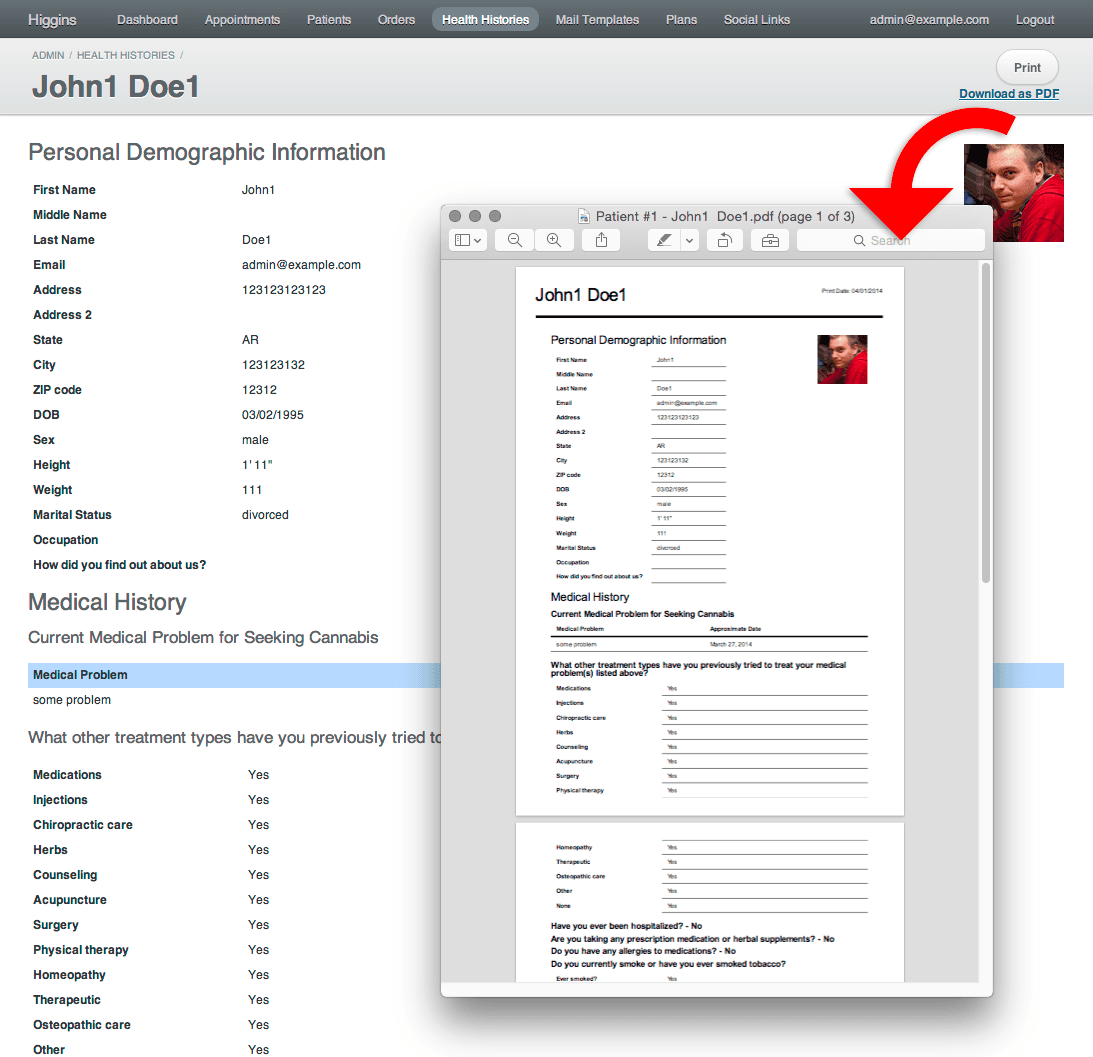Click the Address value 123123123123
The height and width of the screenshot is (1057, 1093).
[x=284, y=290]
